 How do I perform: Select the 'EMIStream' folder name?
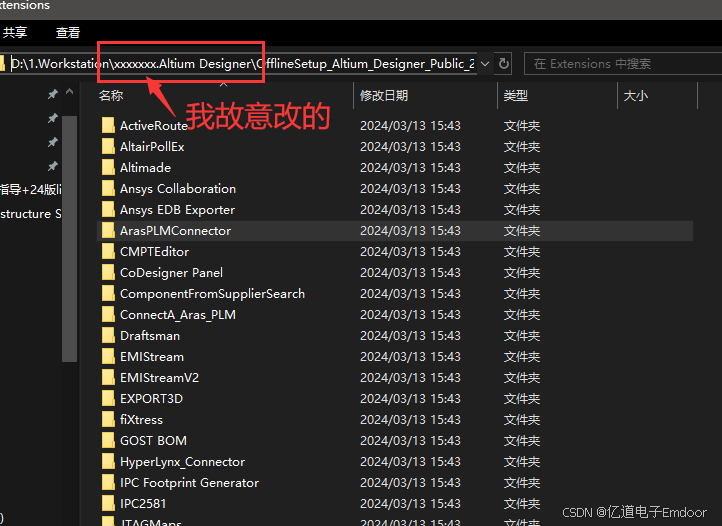click(152, 357)
